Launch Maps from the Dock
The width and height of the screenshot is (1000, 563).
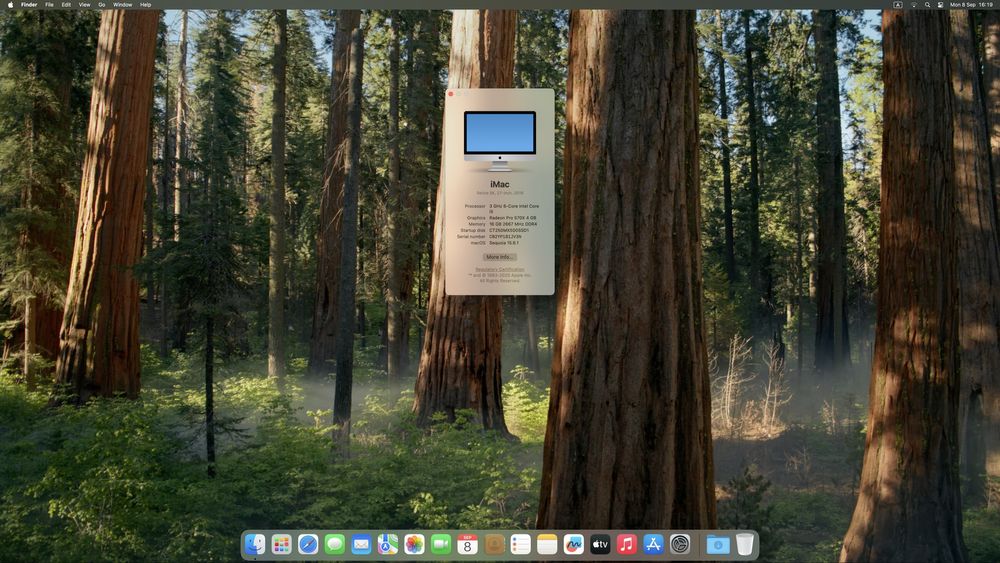point(388,544)
